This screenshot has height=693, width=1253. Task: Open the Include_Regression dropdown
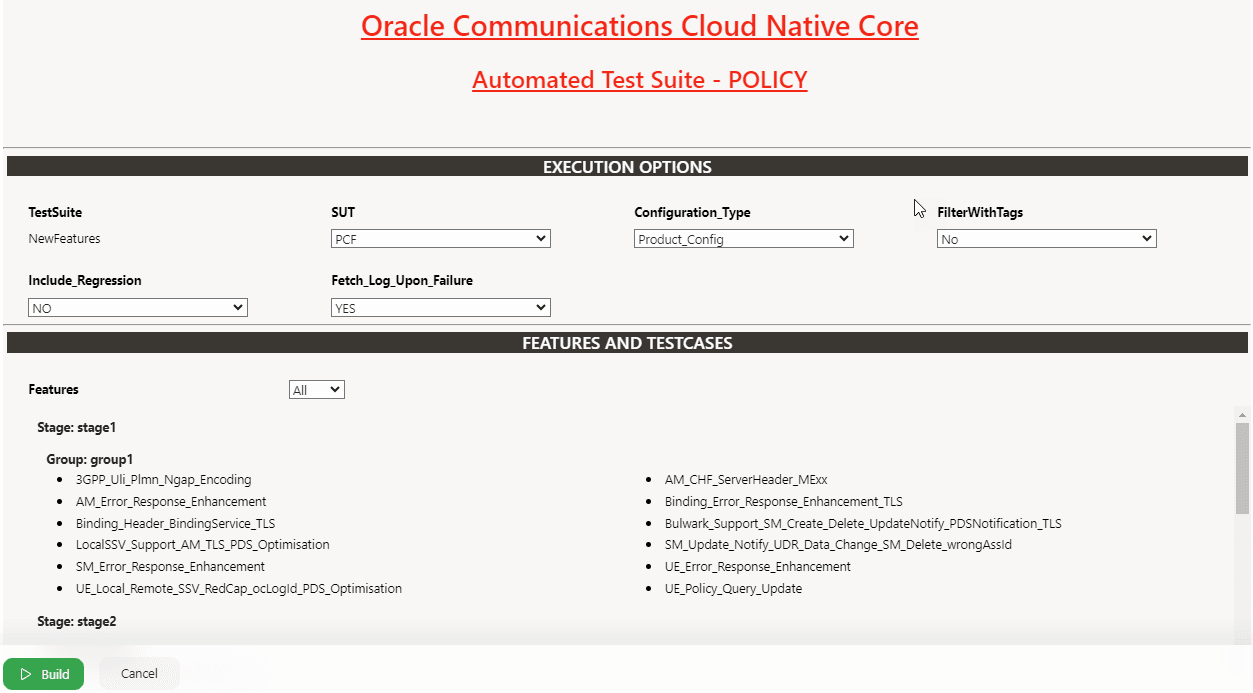[x=138, y=308]
